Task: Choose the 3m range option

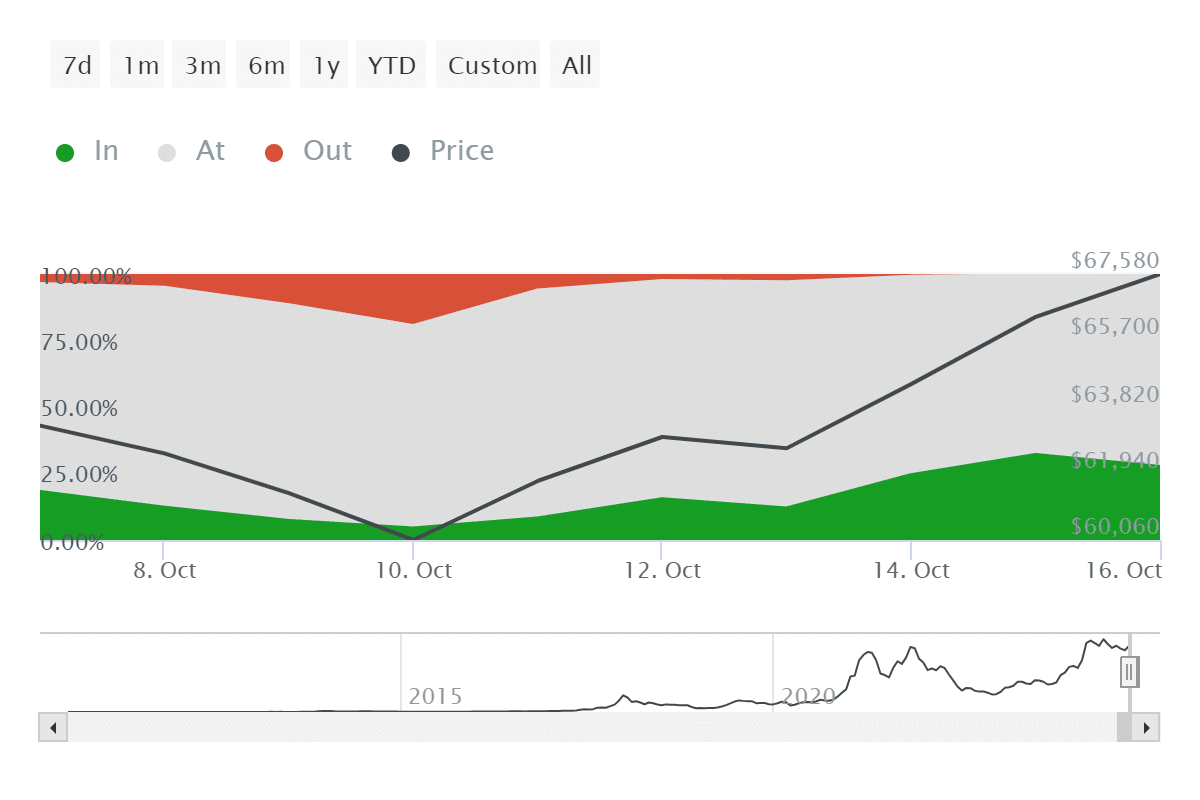Action: coord(202,66)
